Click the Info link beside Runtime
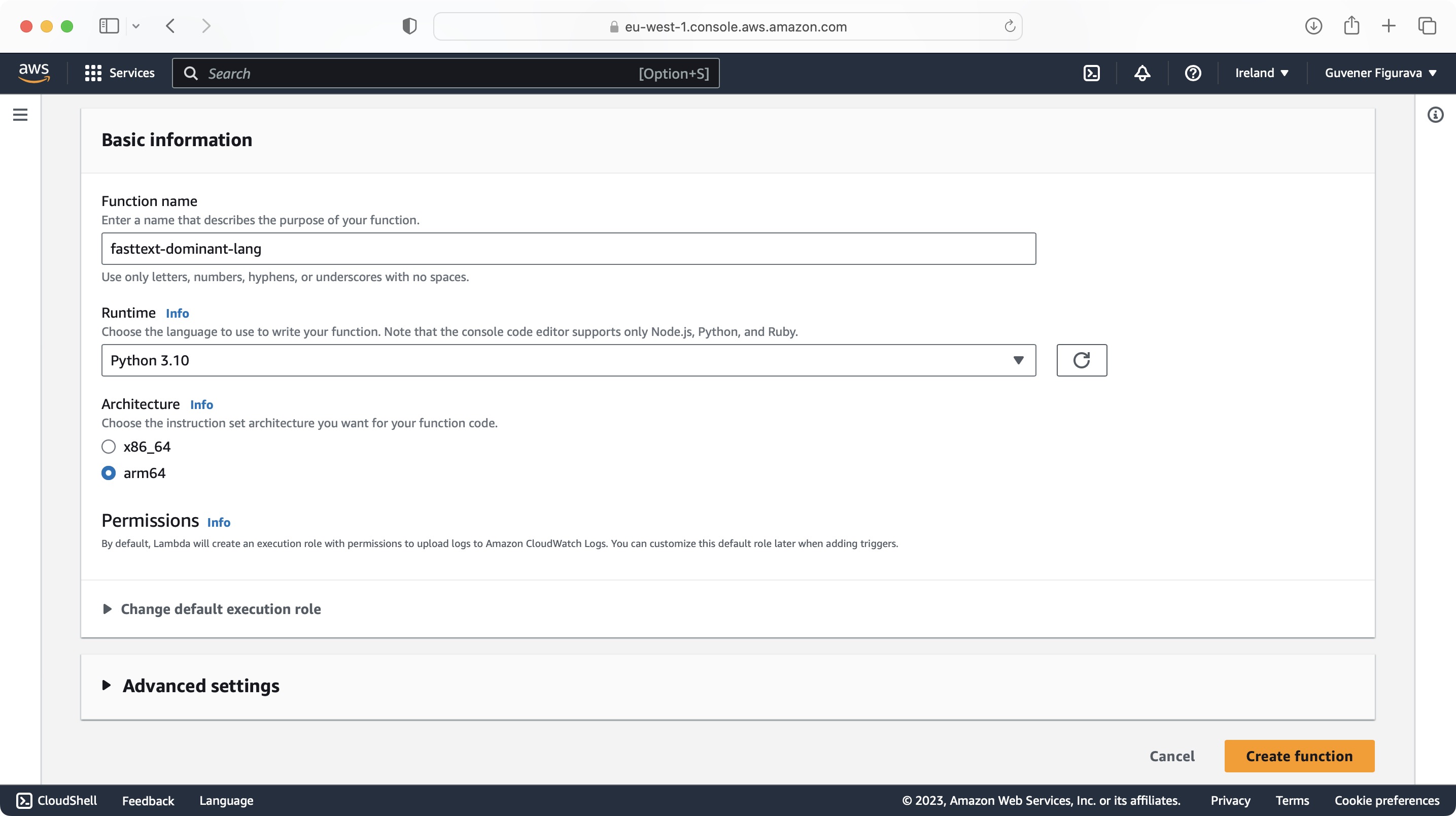The height and width of the screenshot is (816, 1456). (x=177, y=313)
